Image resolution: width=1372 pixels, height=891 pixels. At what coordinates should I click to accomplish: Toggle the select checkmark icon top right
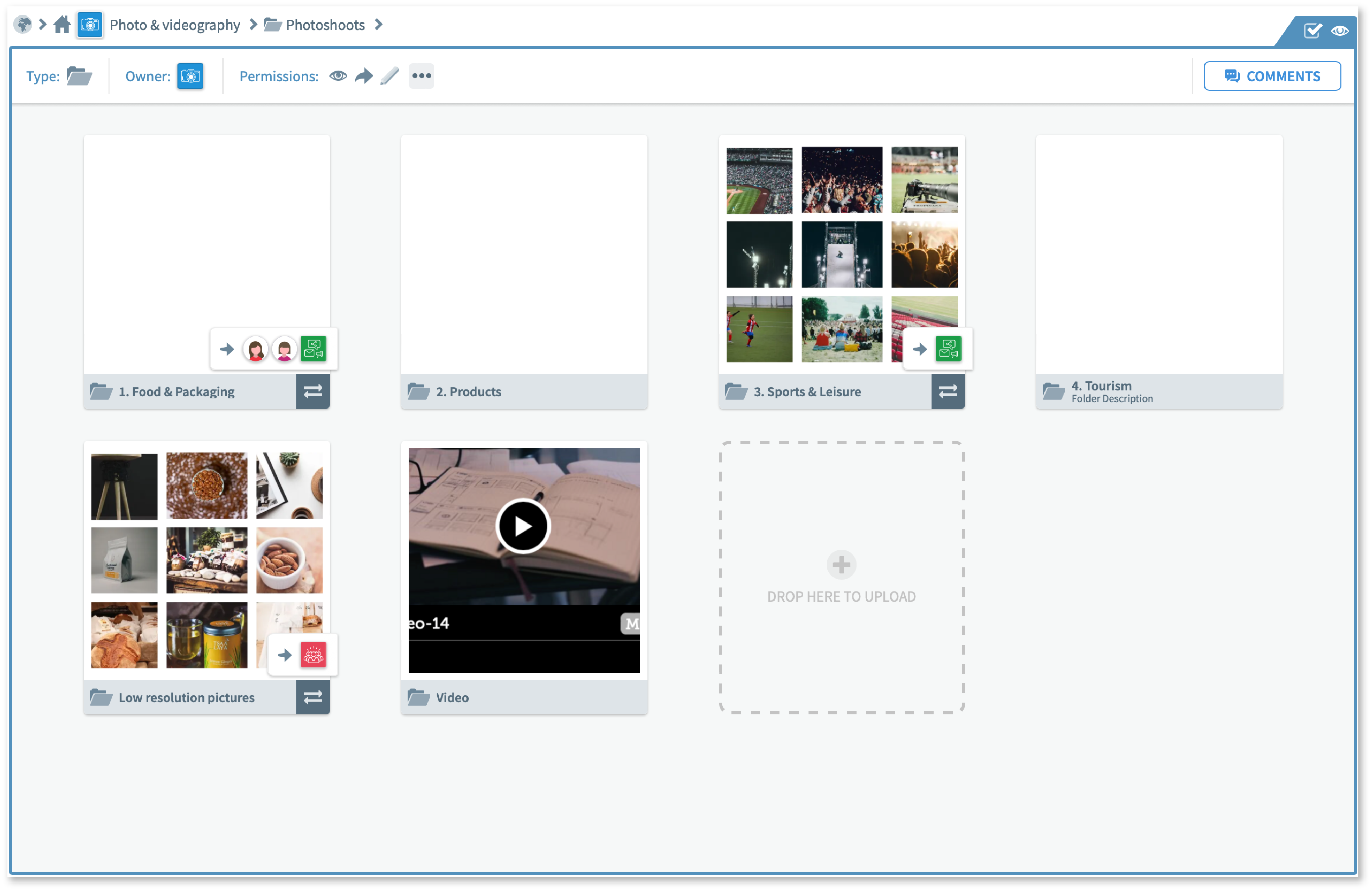(1313, 31)
